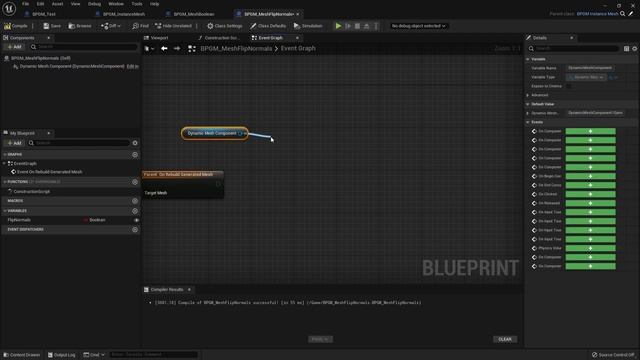Viewport: 640px width, 360px height.
Task: Click the Components panel search field
Action: coord(84,47)
